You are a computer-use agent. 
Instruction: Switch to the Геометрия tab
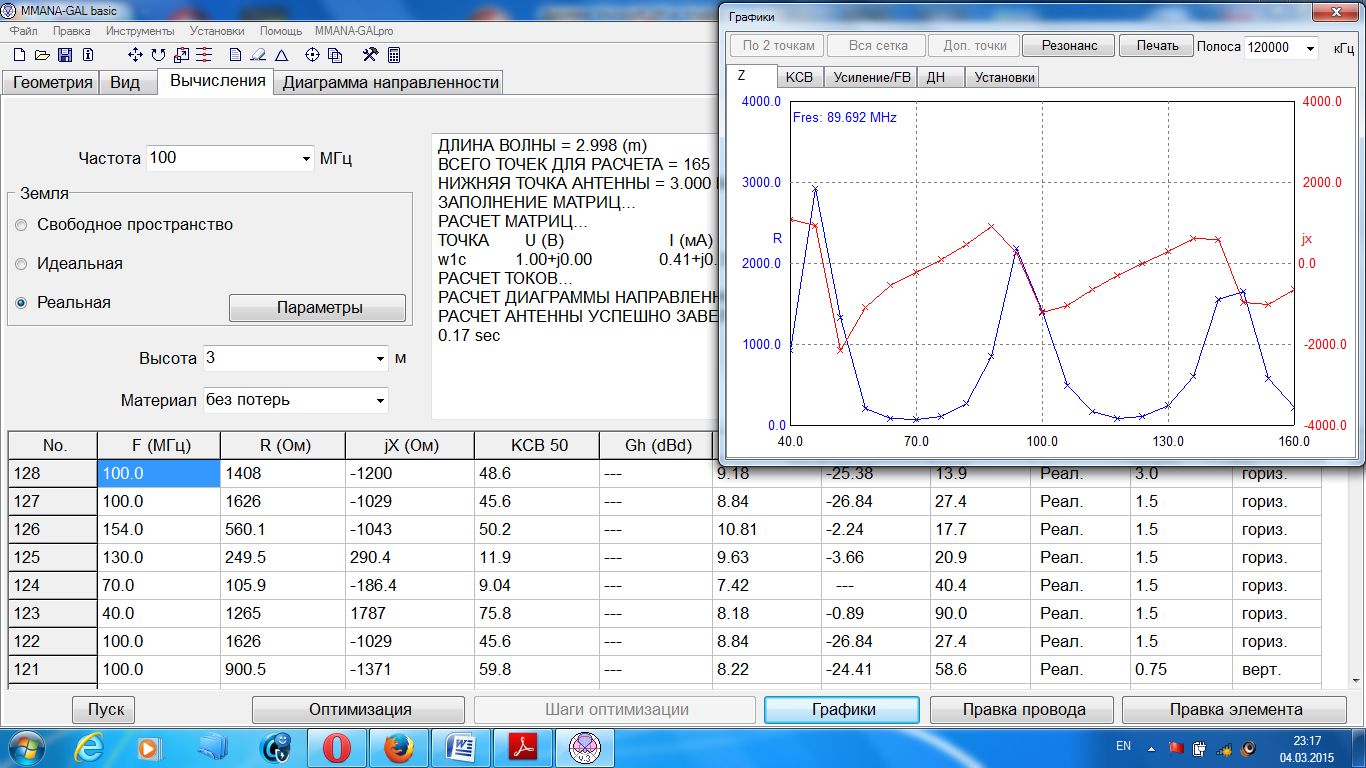[52, 83]
